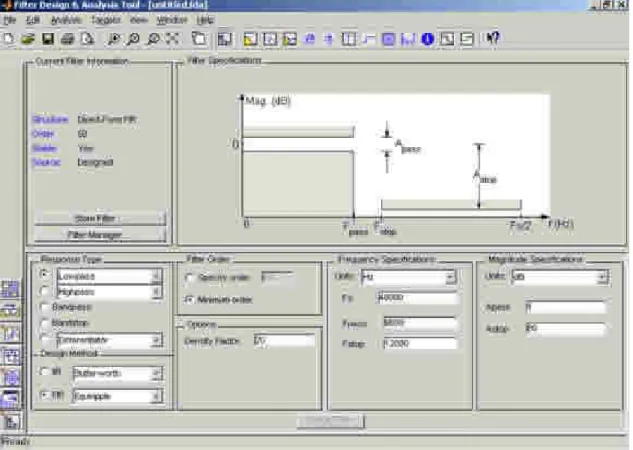Restore full view with the four-arrows icon

point(173,39)
